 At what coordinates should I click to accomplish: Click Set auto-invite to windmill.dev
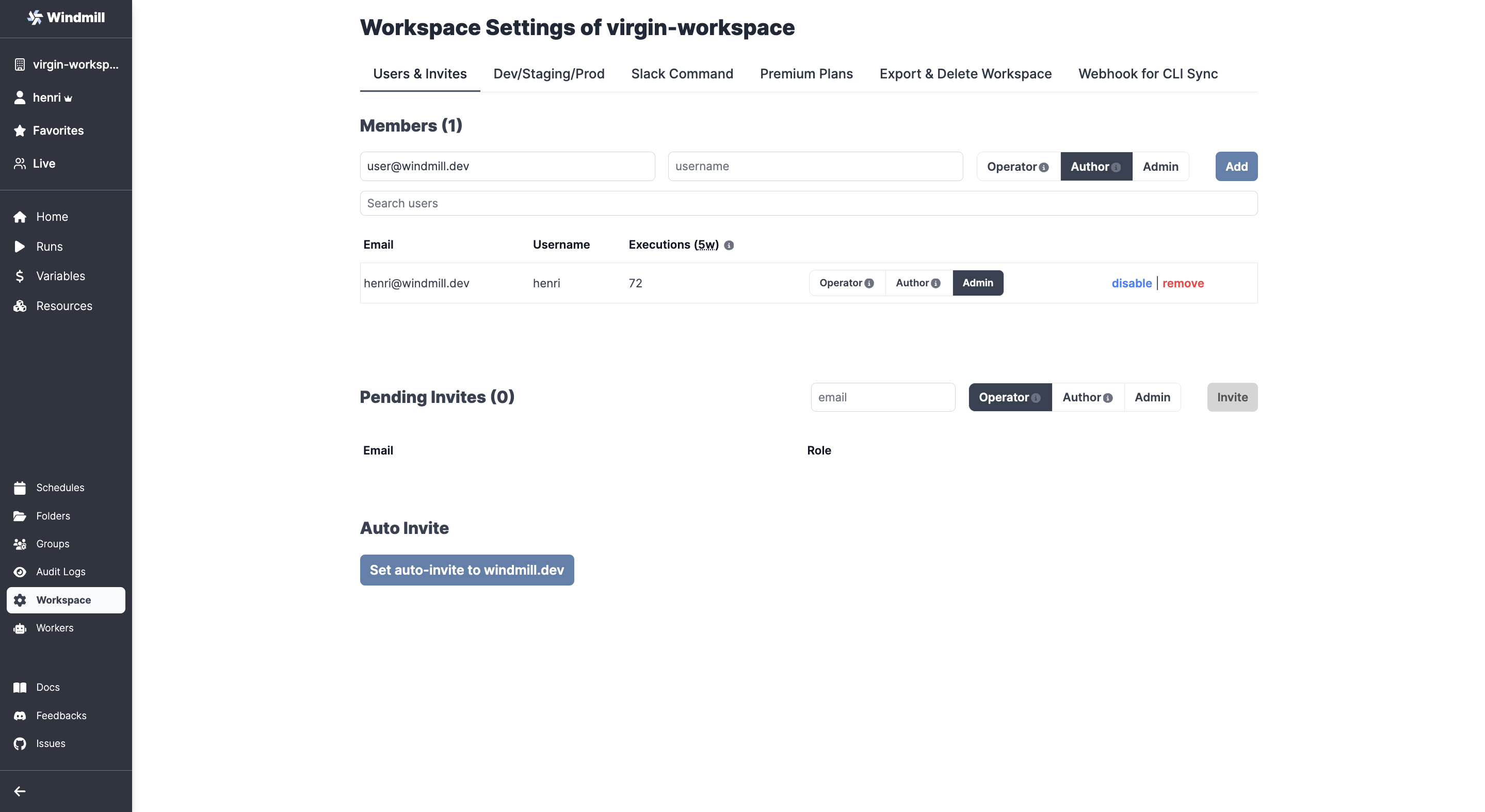pos(466,570)
